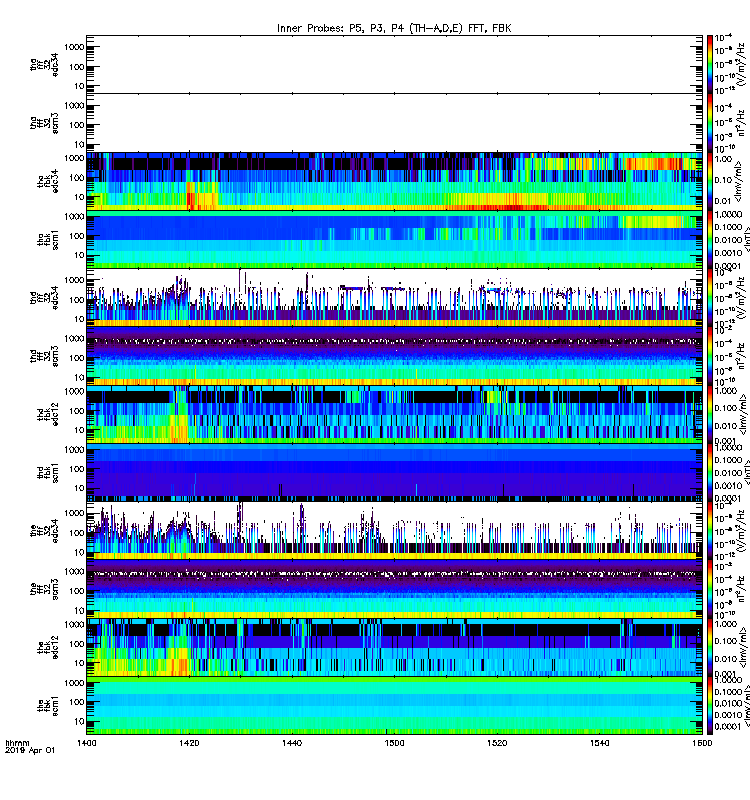The height and width of the screenshot is (800, 750).
Task: Click the thd fff scm3 spectrogram
Action: click(x=394, y=356)
